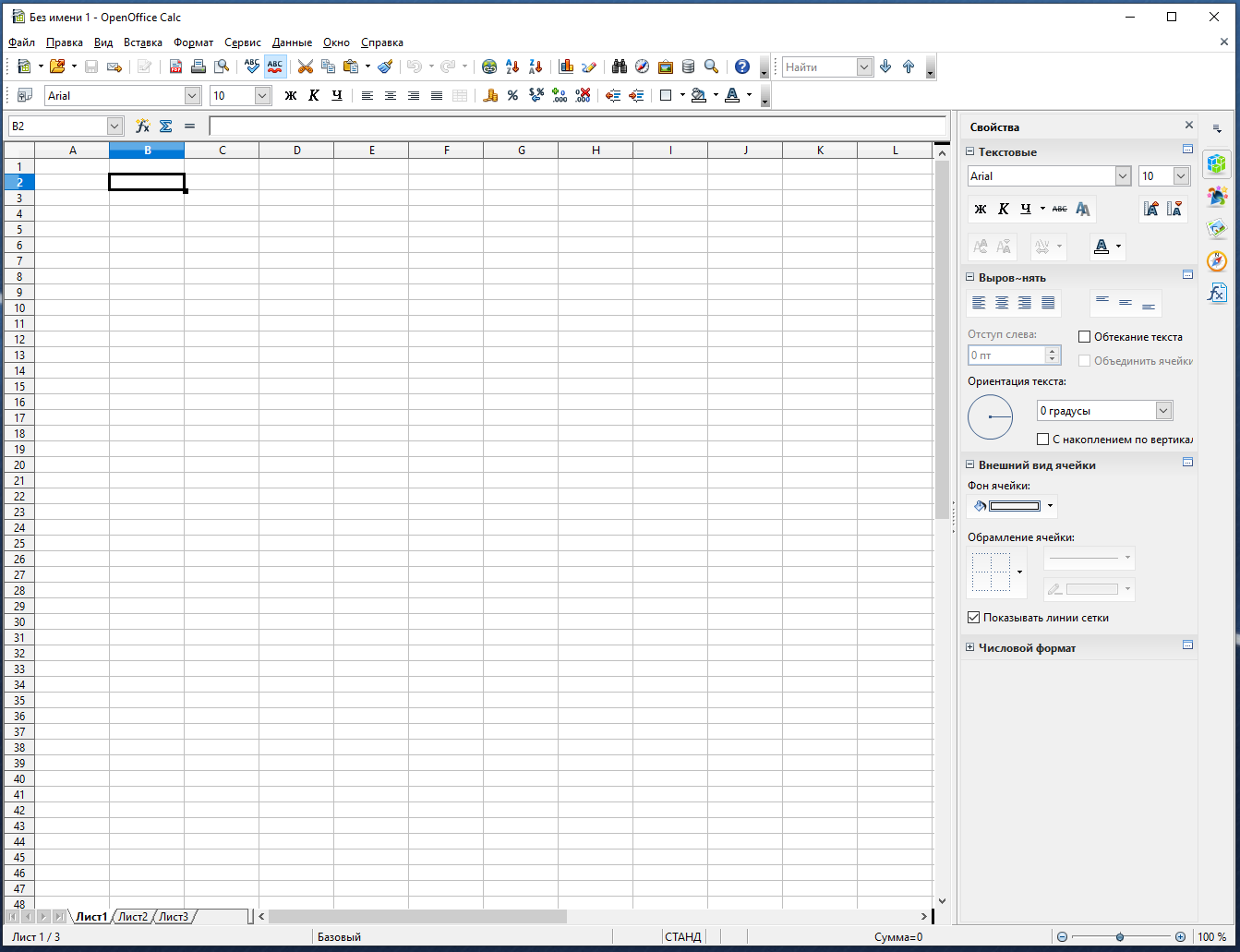Collapse the Текстовые section
Screen dimensions: 1240x952
(x=970, y=152)
